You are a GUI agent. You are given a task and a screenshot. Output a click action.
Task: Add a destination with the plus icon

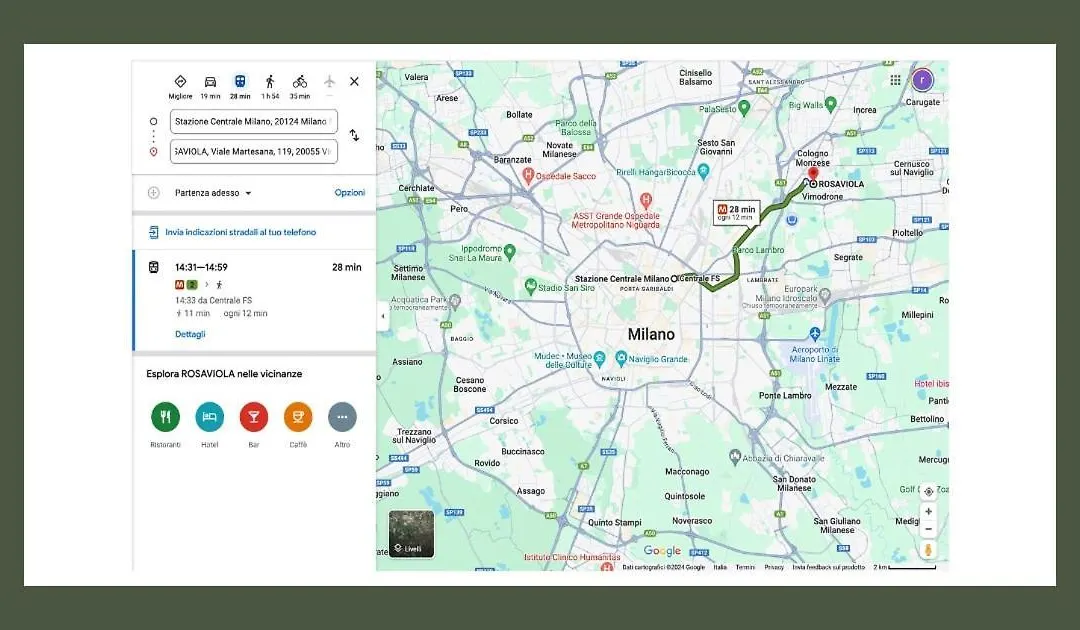[x=154, y=193]
